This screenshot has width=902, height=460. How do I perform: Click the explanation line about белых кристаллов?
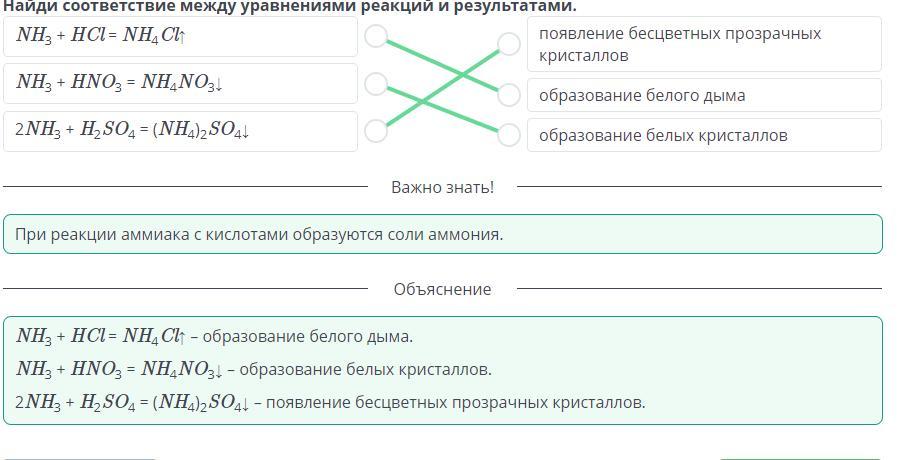click(x=254, y=369)
